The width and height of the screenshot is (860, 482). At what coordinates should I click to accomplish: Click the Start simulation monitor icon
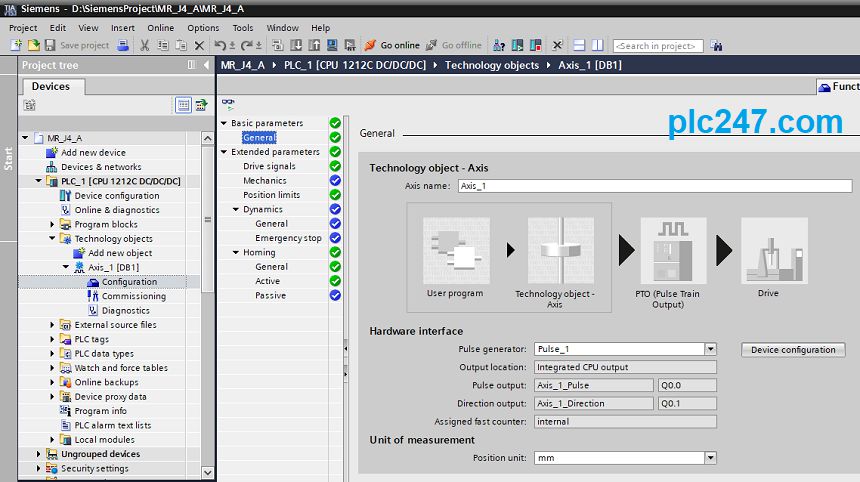click(332, 45)
